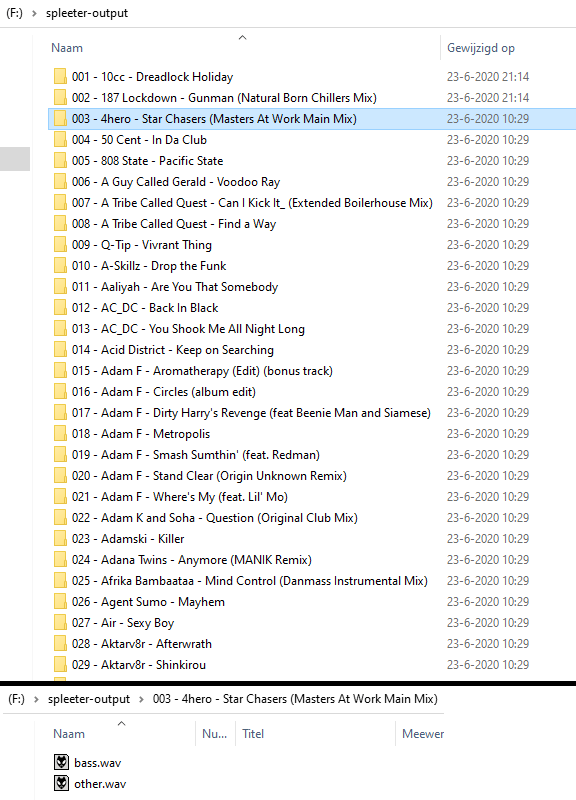Click folder icon for 014 - Acid District
Image resolution: width=576 pixels, height=800 pixels.
tap(60, 349)
